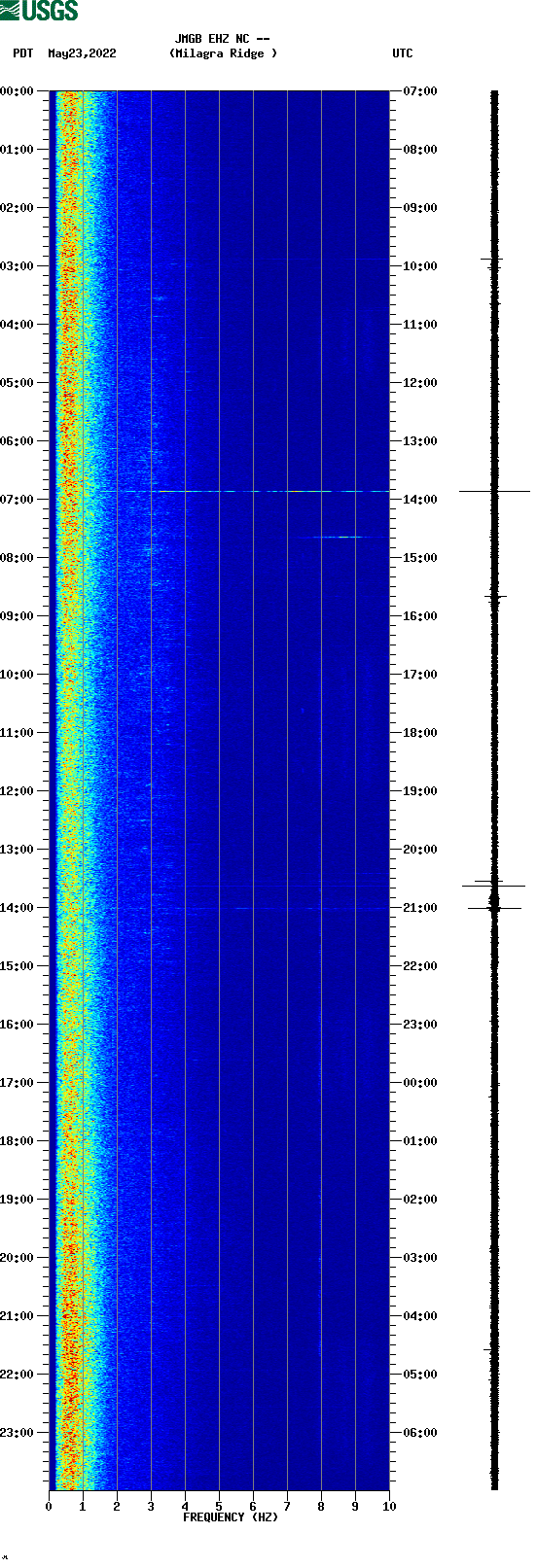
Task: Click the FREQUENCY (HZ) axis label
Action: pyautogui.click(x=231, y=1517)
